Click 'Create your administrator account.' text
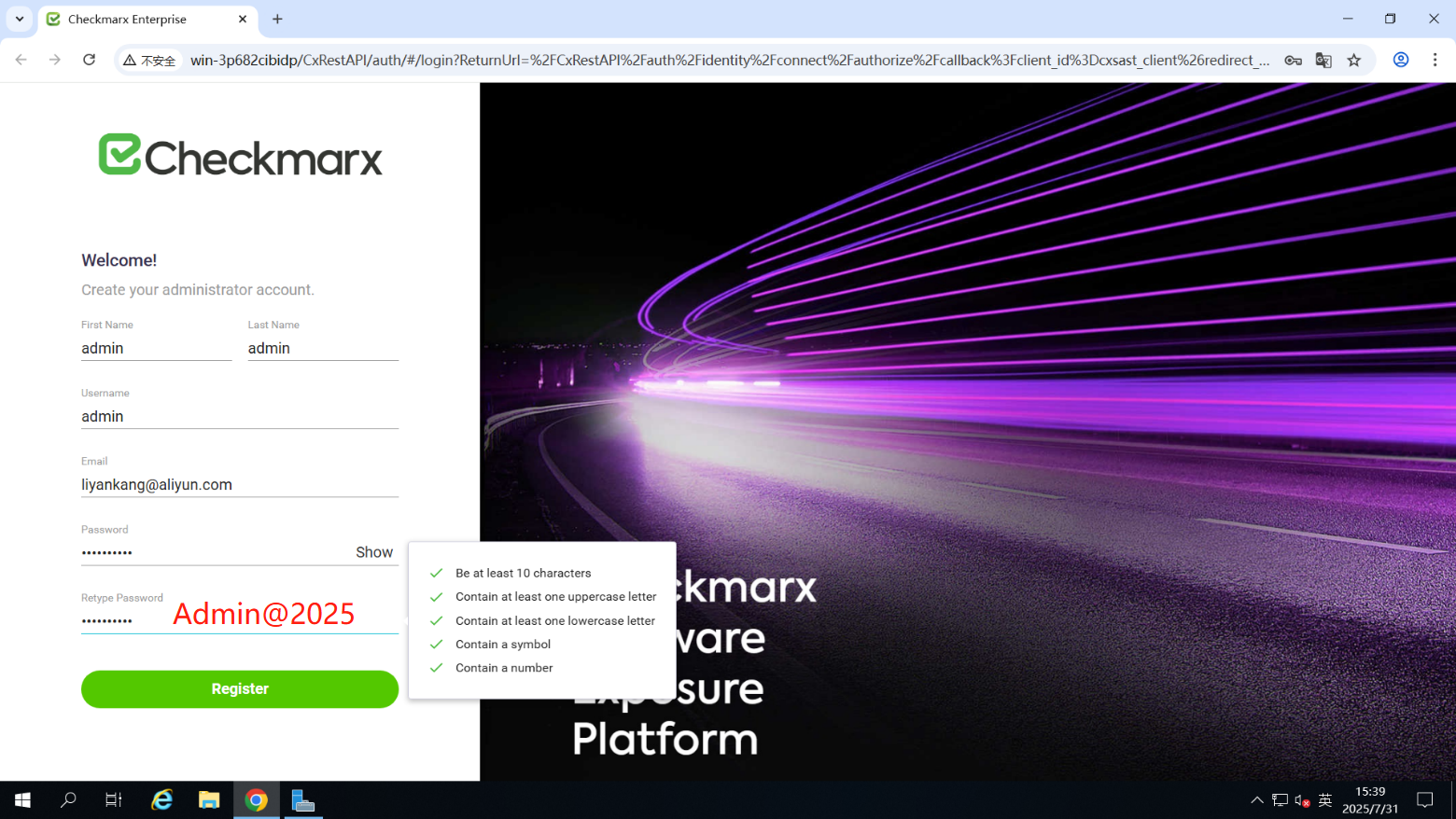 tap(198, 290)
